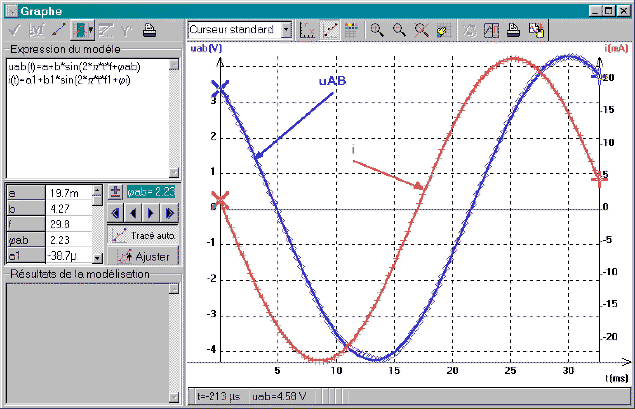Open the Curseur standard dropdown
The width and height of the screenshot is (635, 409).
click(x=287, y=30)
